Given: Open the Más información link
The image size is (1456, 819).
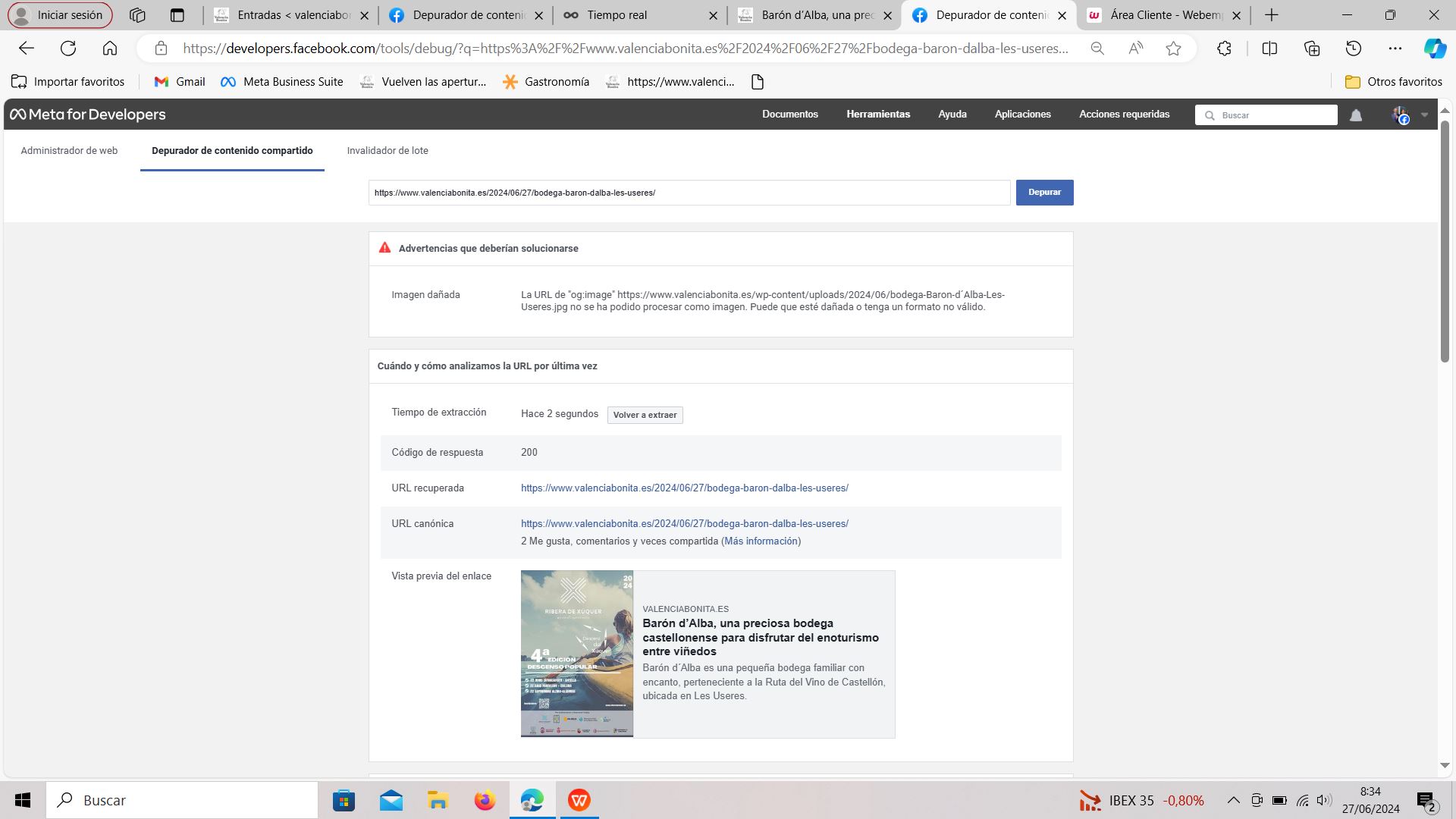Looking at the screenshot, I should (761, 541).
